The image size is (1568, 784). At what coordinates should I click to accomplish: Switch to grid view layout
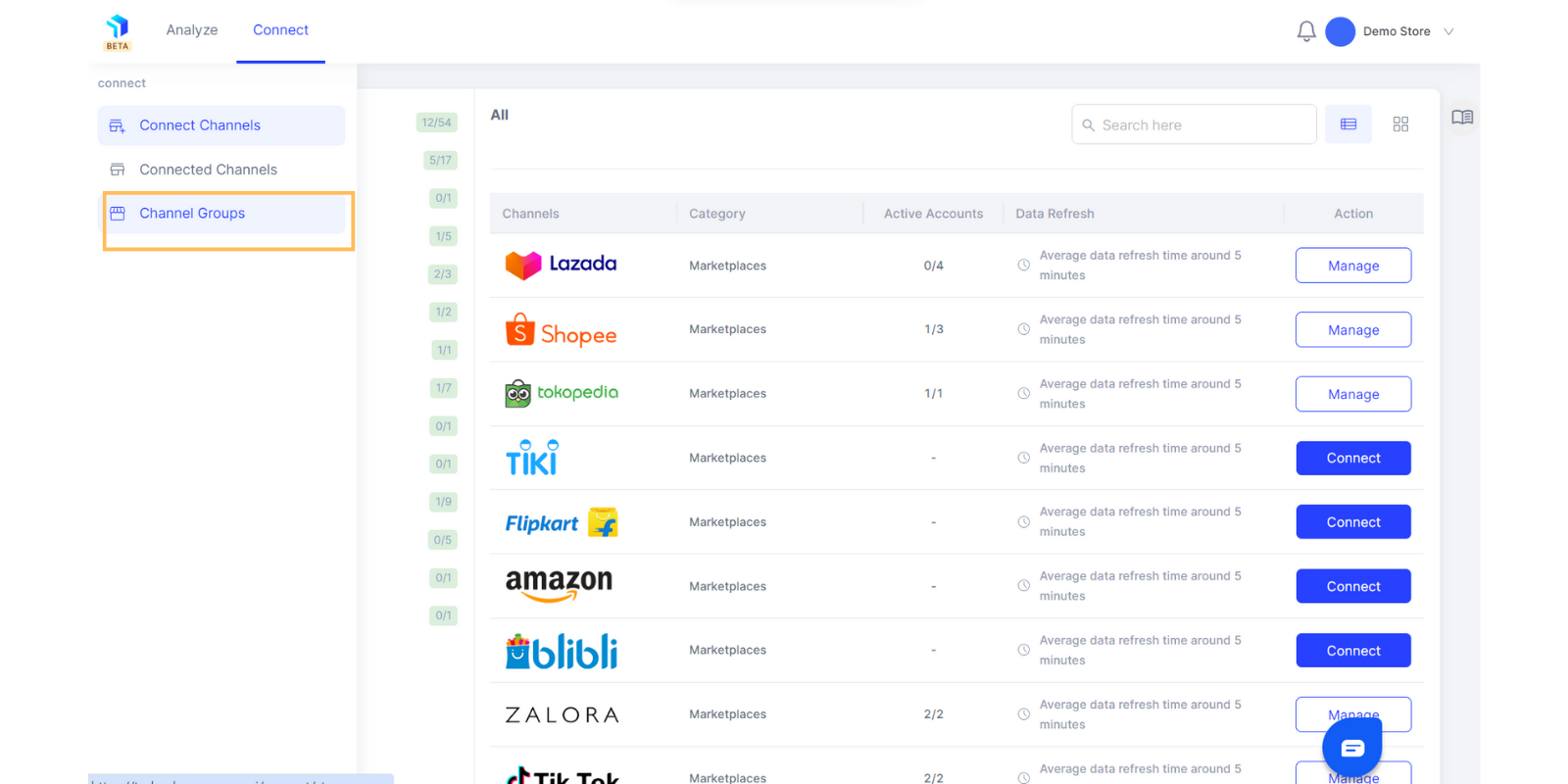coord(1400,124)
